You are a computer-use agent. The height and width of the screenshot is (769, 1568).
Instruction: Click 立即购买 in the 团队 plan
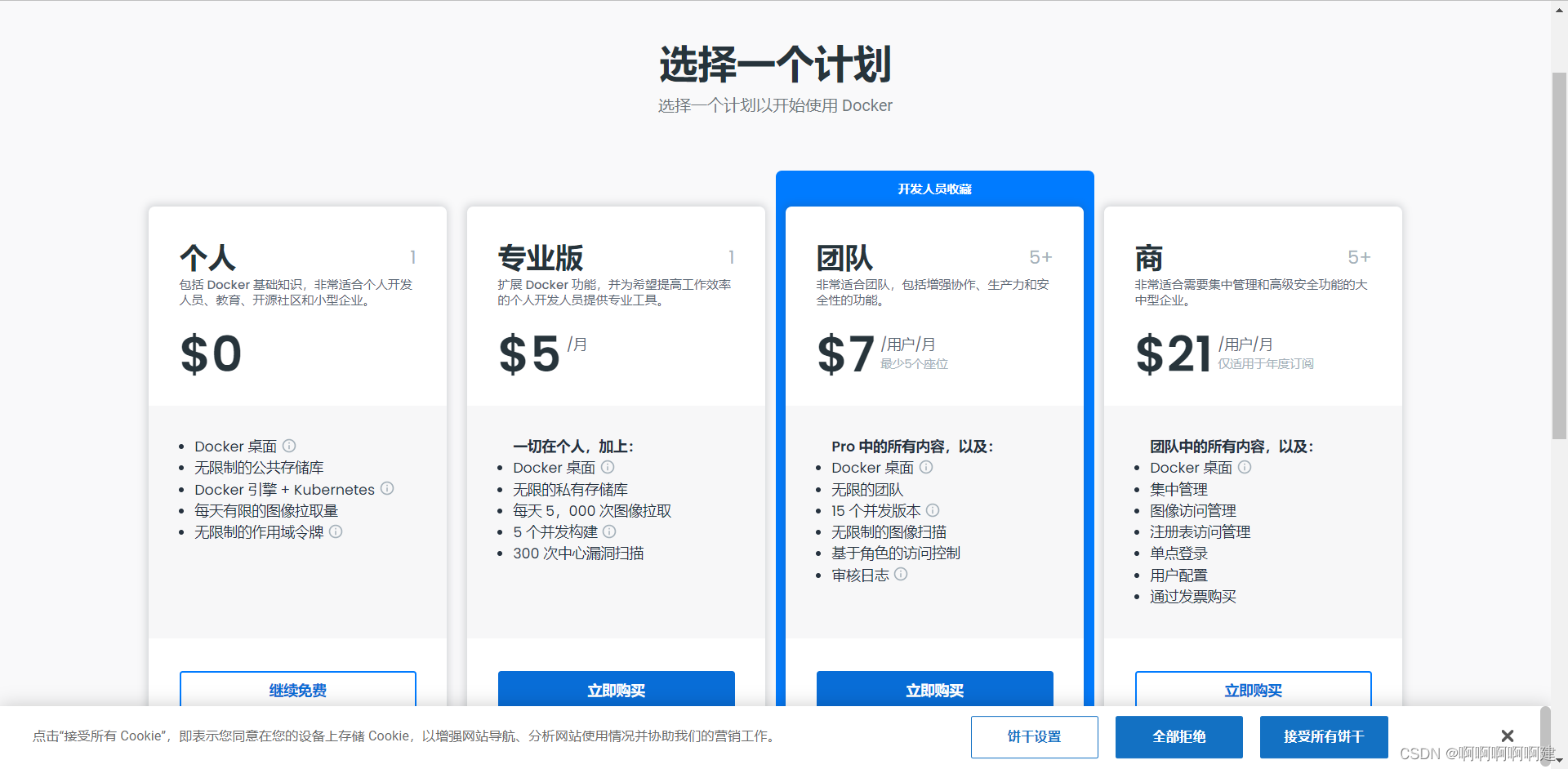pos(934,690)
